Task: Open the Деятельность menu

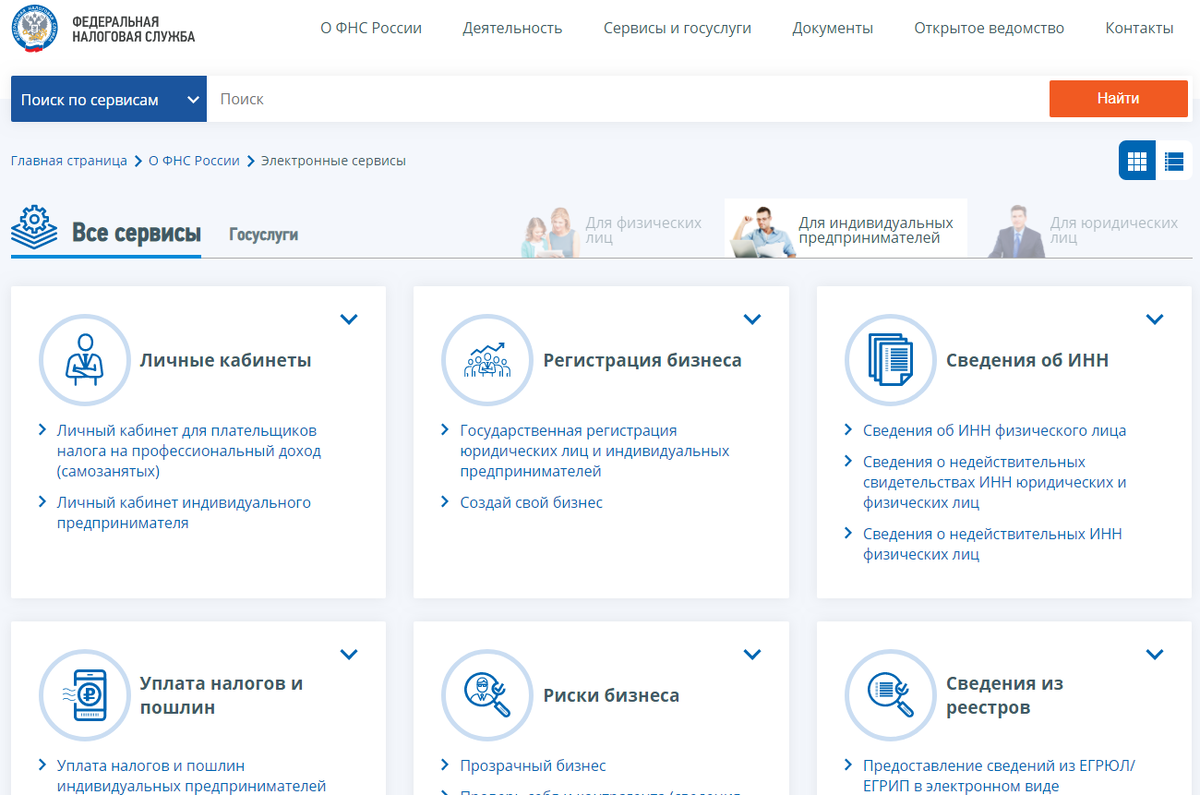Action: click(x=512, y=28)
